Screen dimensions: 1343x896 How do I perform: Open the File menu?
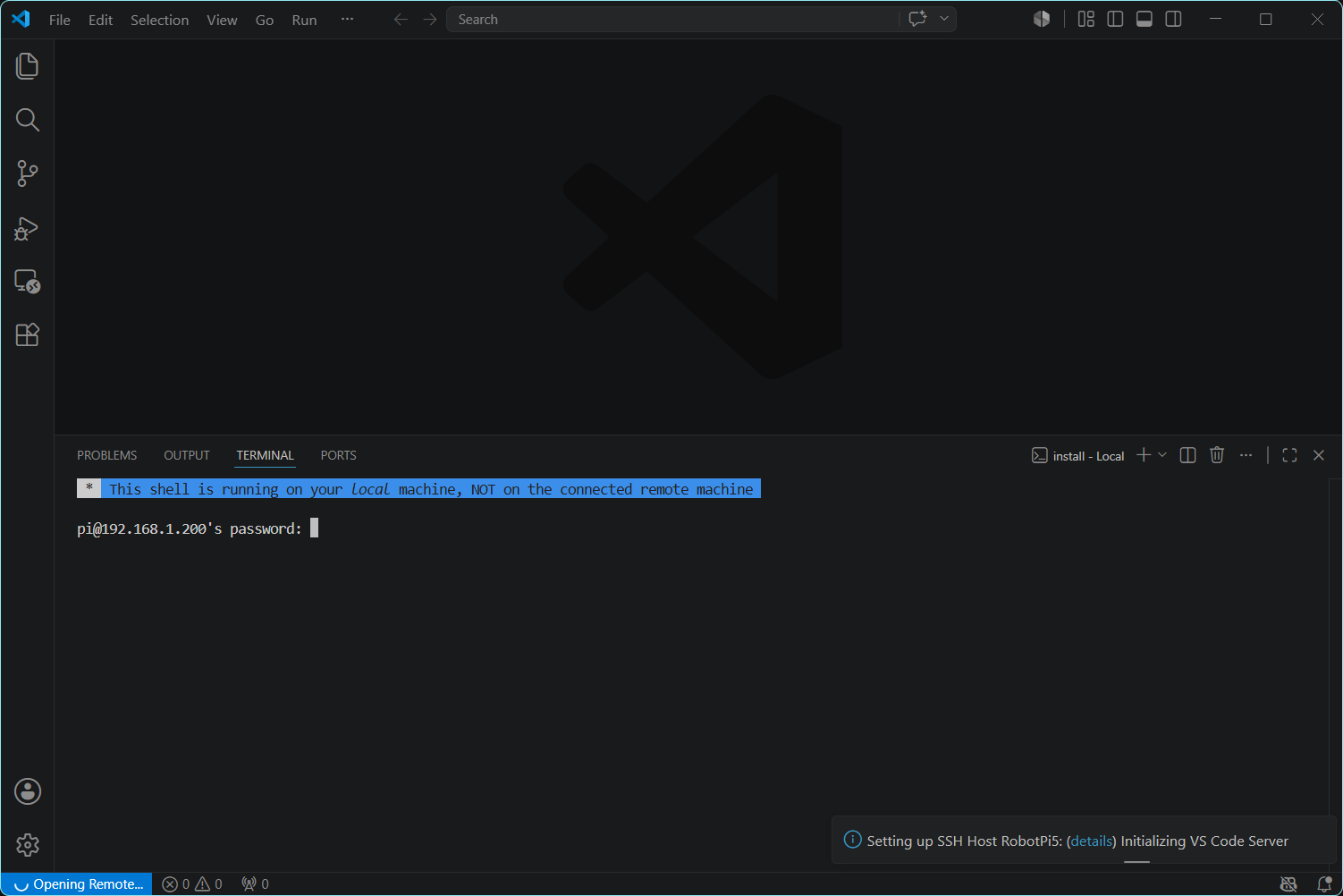[60, 20]
